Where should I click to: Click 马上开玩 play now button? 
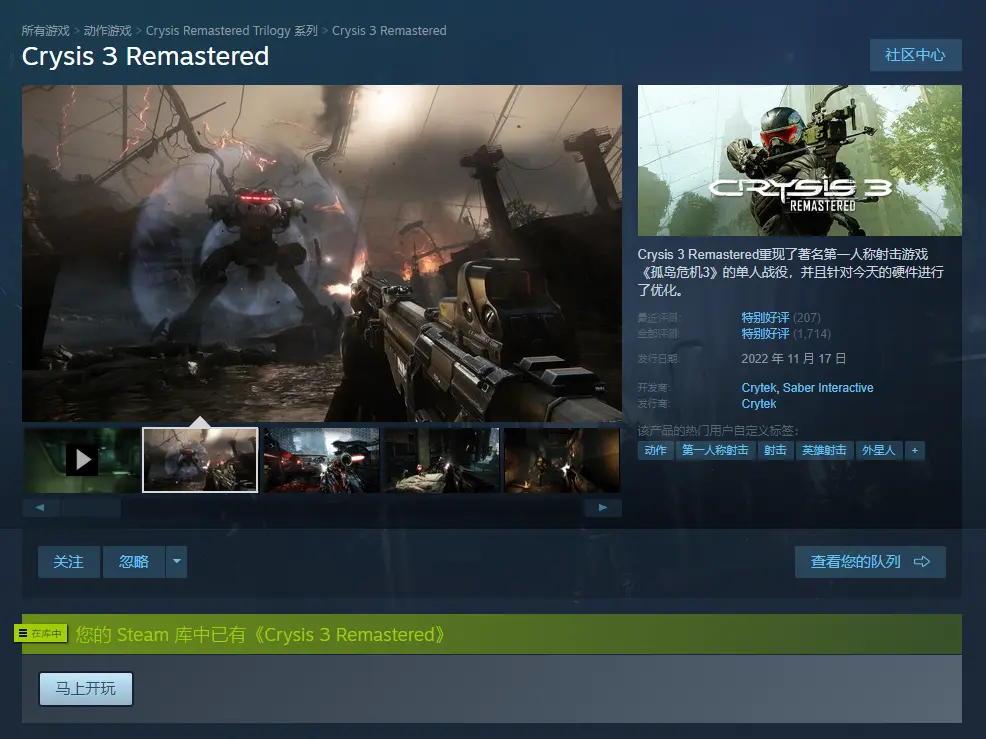(x=86, y=689)
